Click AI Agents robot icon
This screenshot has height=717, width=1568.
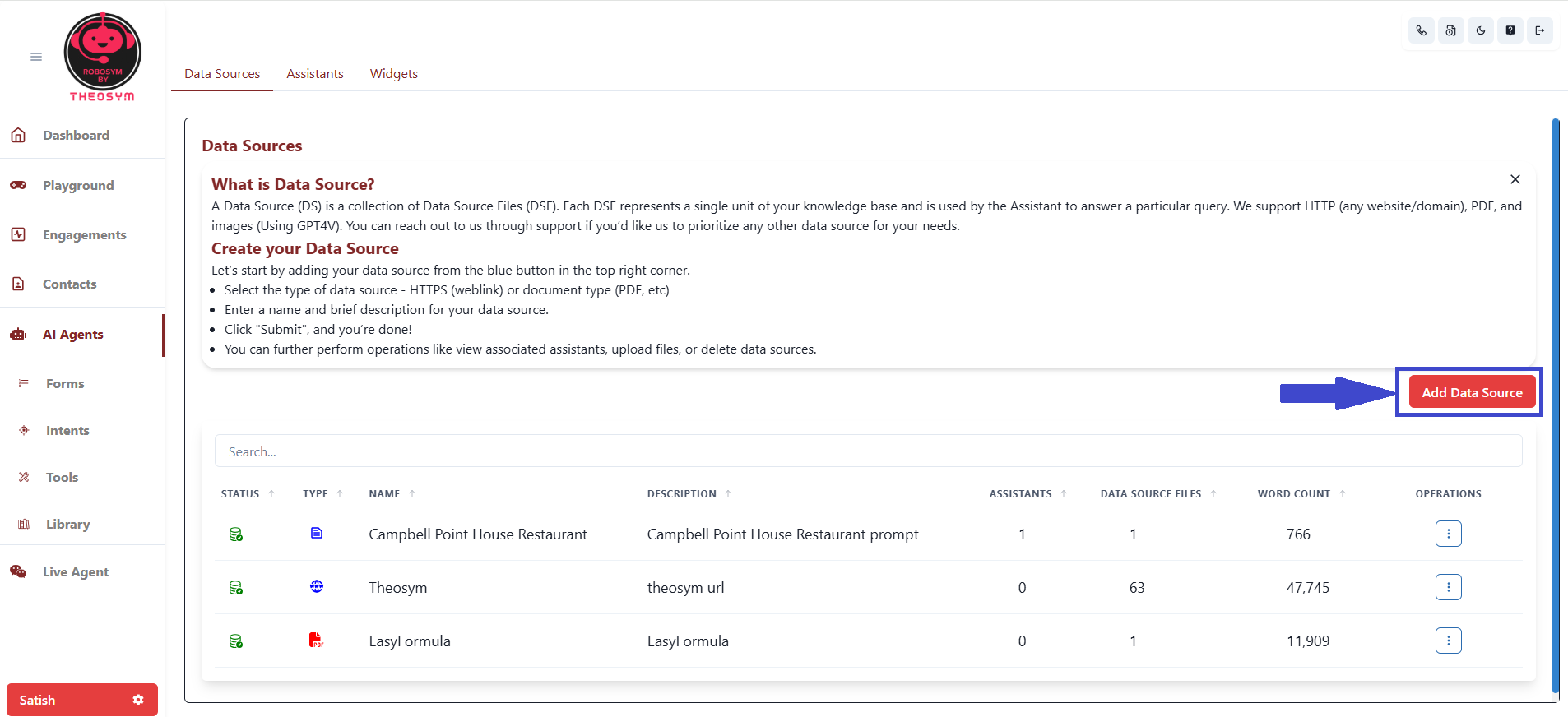point(18,334)
